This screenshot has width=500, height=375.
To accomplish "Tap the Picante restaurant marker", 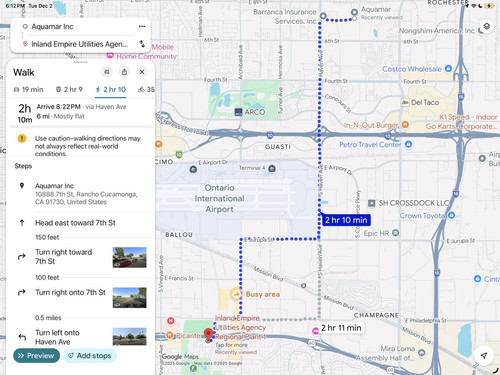I will click(x=170, y=335).
